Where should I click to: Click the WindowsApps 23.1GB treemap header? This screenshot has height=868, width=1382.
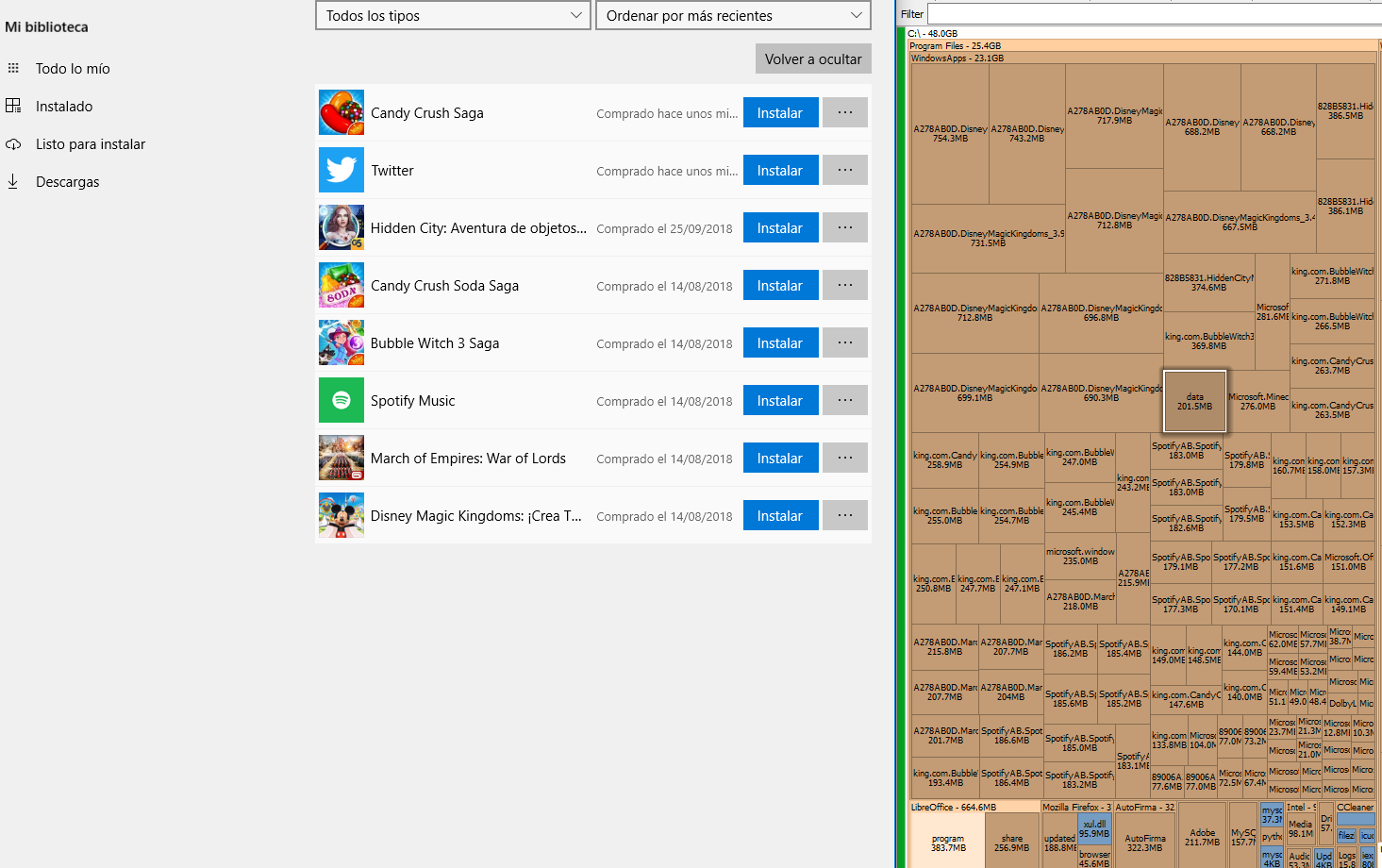coord(1142,58)
